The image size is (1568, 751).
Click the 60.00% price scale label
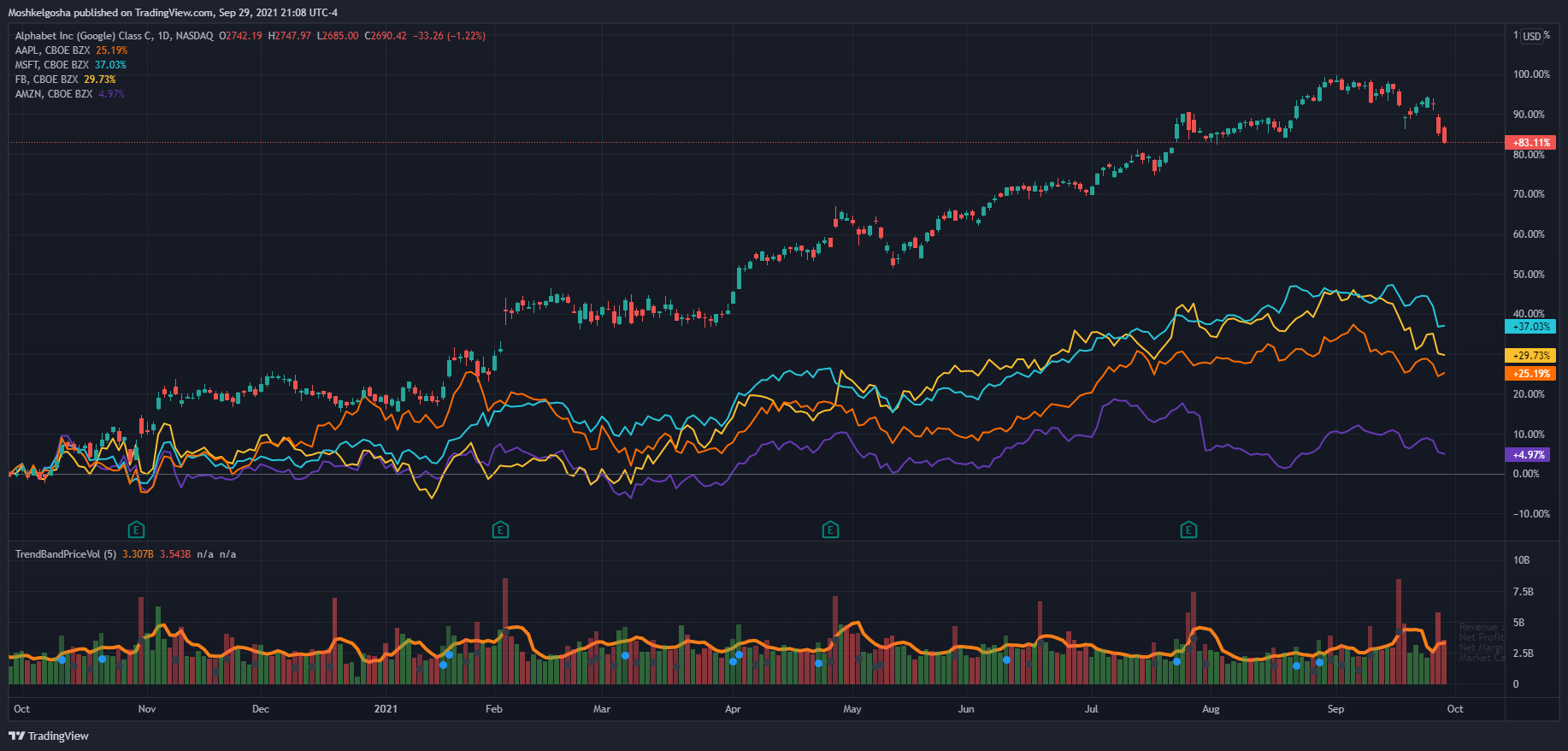coord(1530,234)
